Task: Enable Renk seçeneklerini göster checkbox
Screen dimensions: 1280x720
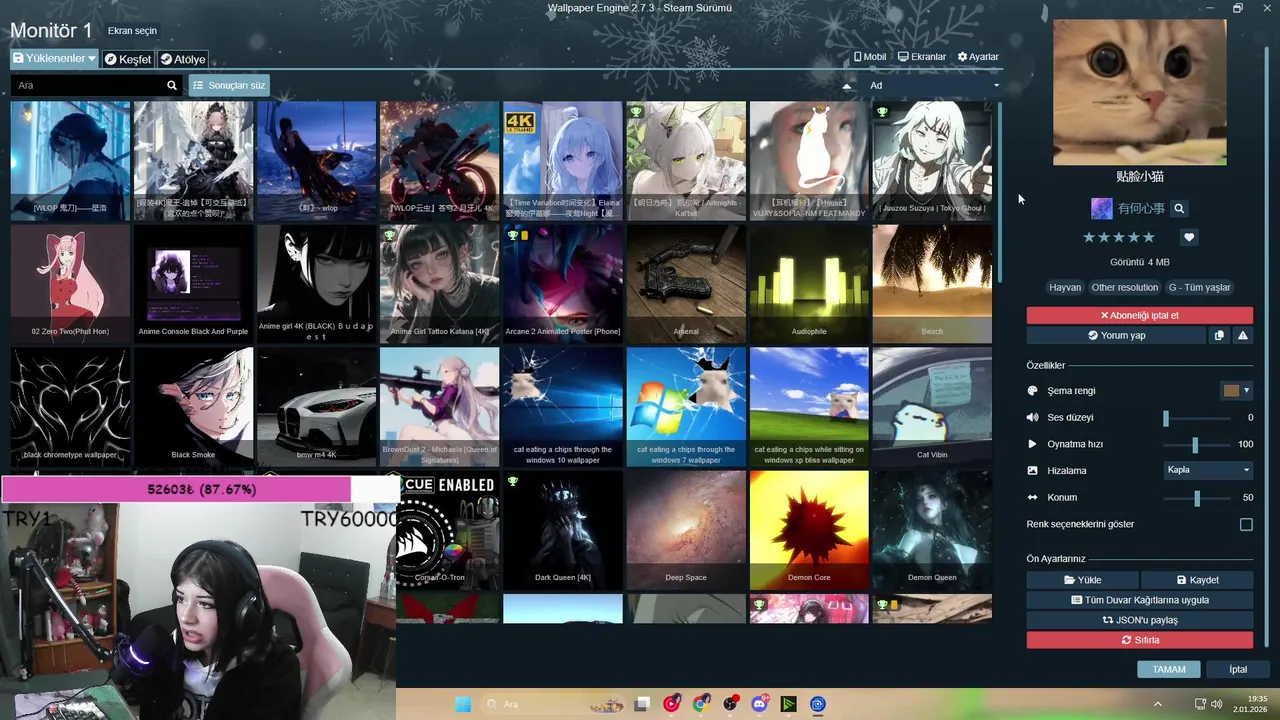Action: pyautogui.click(x=1246, y=524)
